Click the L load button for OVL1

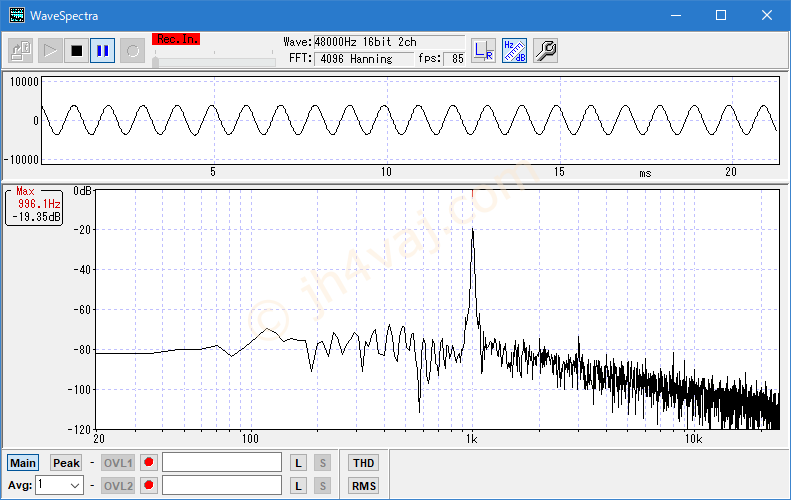point(298,463)
